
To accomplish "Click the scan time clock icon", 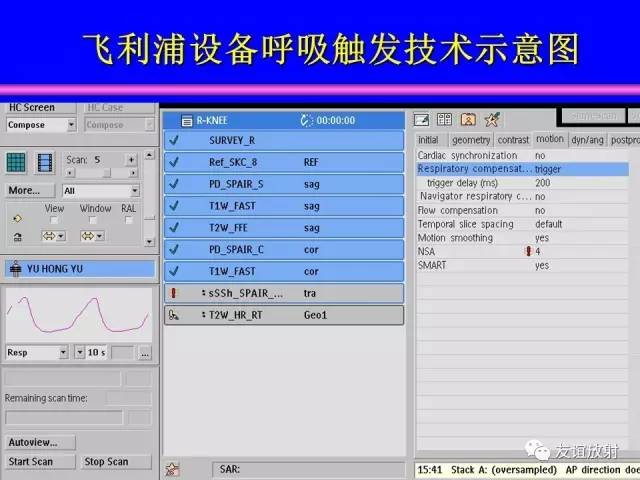I will coord(306,120).
